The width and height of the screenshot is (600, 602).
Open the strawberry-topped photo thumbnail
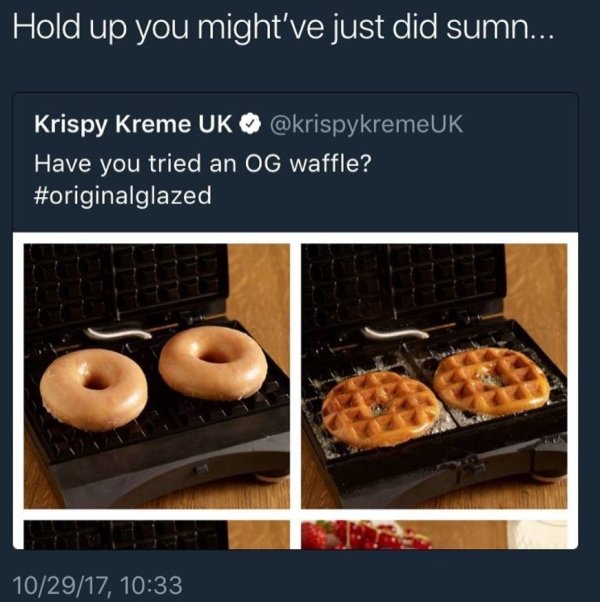434,534
